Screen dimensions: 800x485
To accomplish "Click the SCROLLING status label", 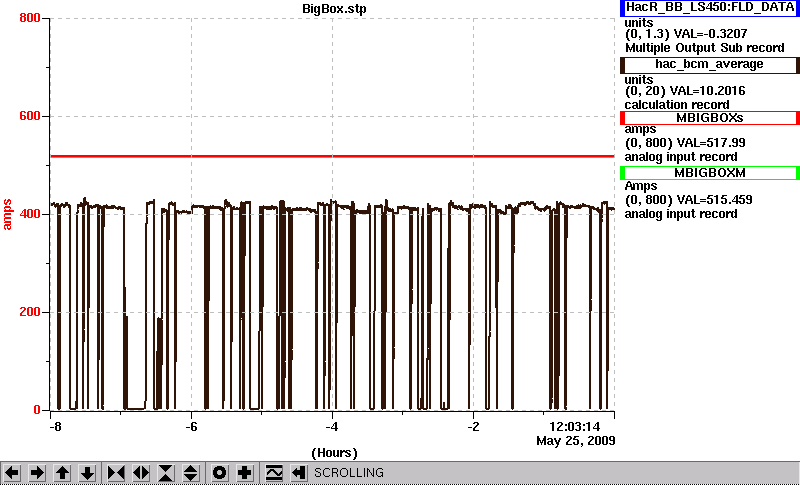I will (x=348, y=473).
